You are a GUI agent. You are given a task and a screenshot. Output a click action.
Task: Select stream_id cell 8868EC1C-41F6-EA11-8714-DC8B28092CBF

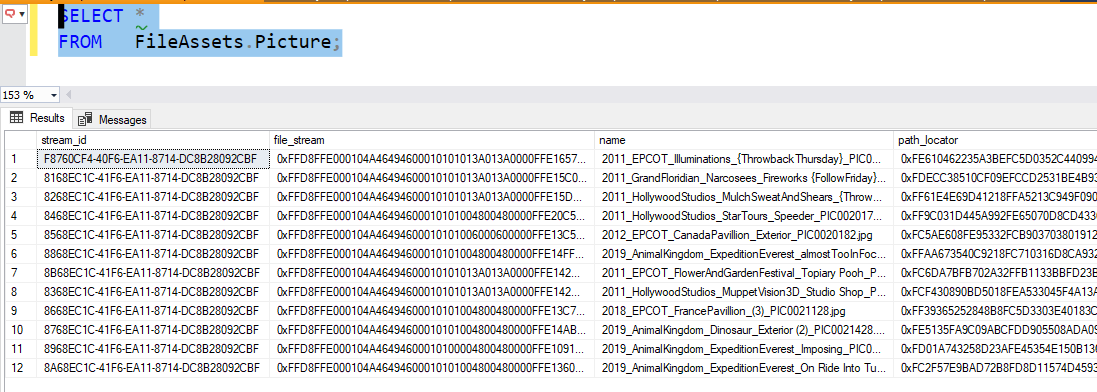click(x=153, y=253)
